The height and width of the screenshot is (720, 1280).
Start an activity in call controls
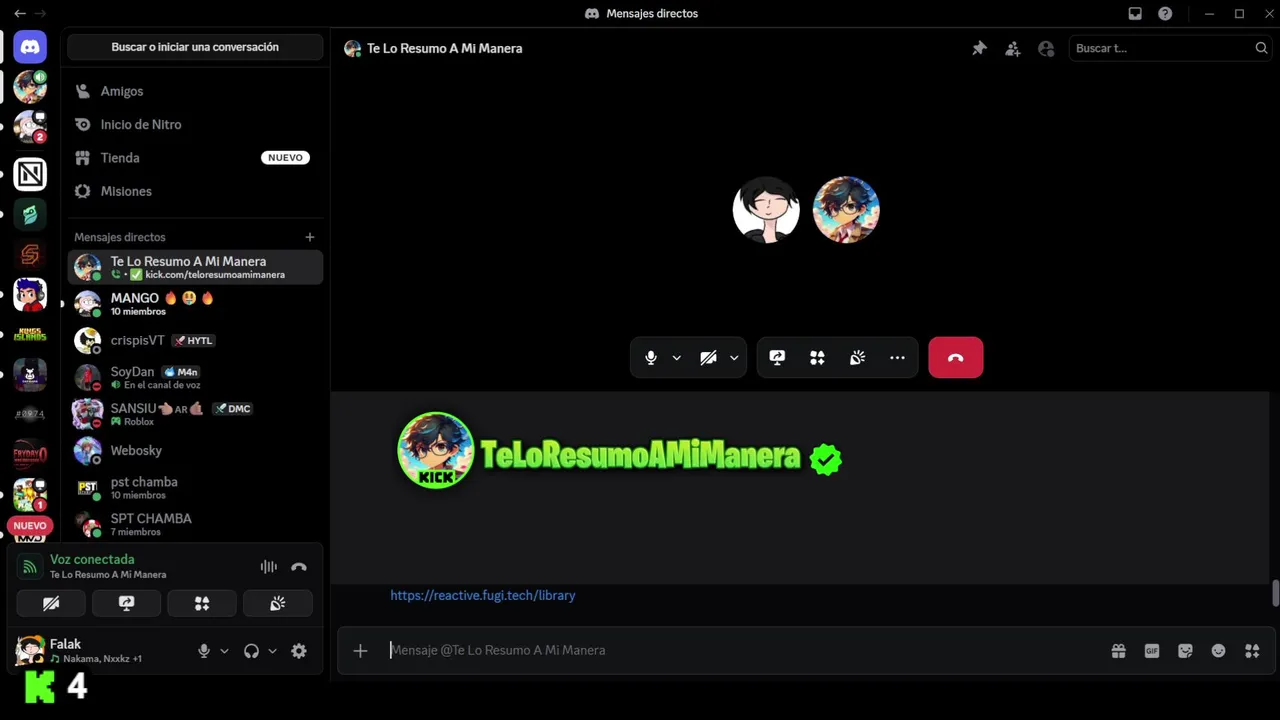[x=817, y=358]
